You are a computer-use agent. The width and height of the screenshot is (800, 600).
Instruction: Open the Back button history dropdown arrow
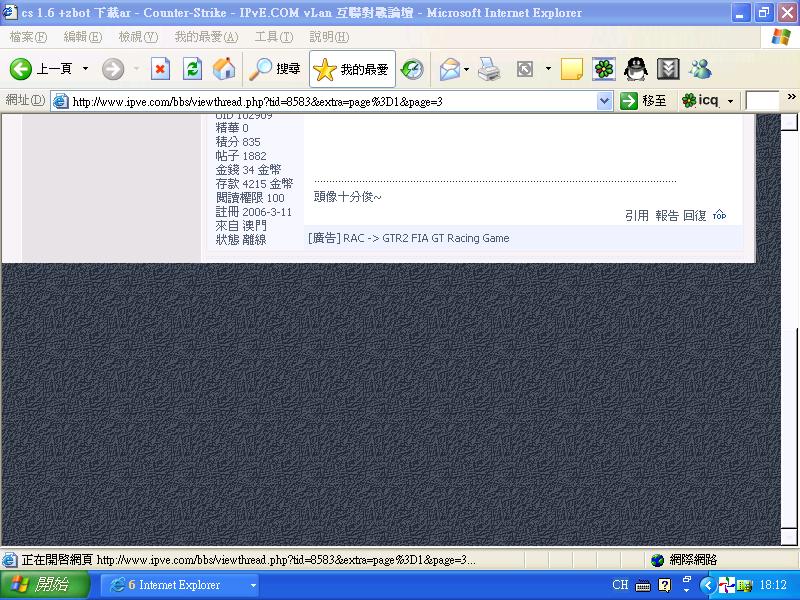pos(85,68)
